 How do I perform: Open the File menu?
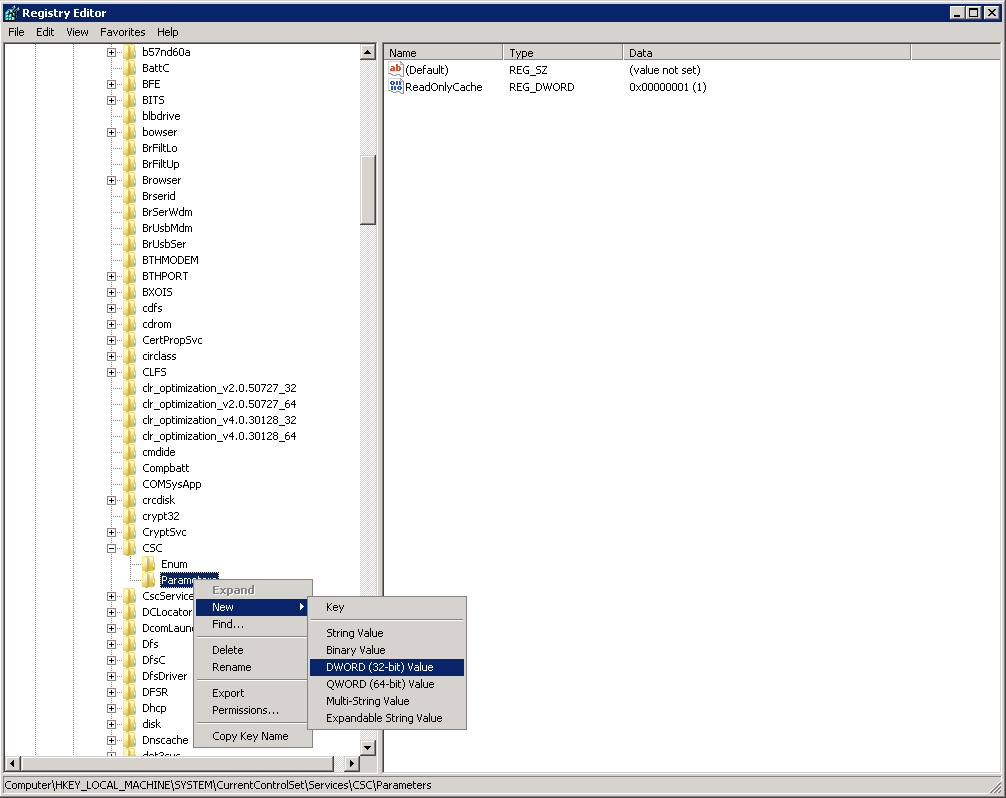point(16,32)
